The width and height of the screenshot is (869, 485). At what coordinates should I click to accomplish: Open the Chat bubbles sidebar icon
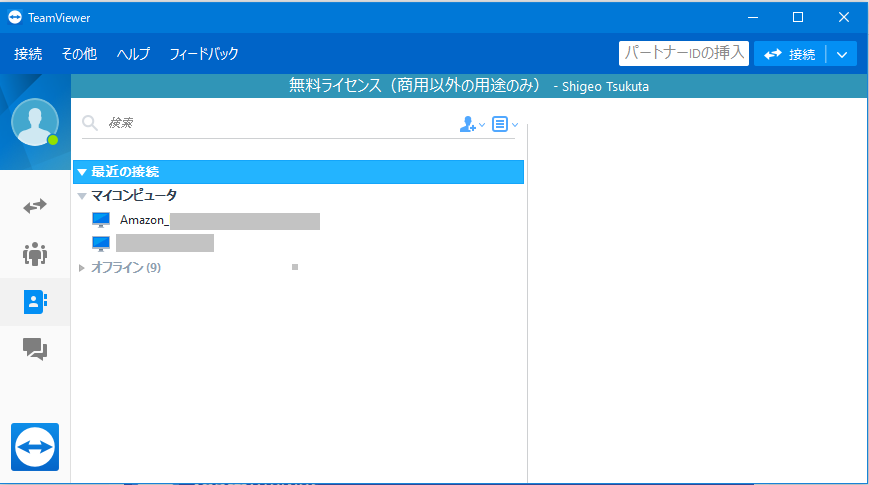point(35,349)
